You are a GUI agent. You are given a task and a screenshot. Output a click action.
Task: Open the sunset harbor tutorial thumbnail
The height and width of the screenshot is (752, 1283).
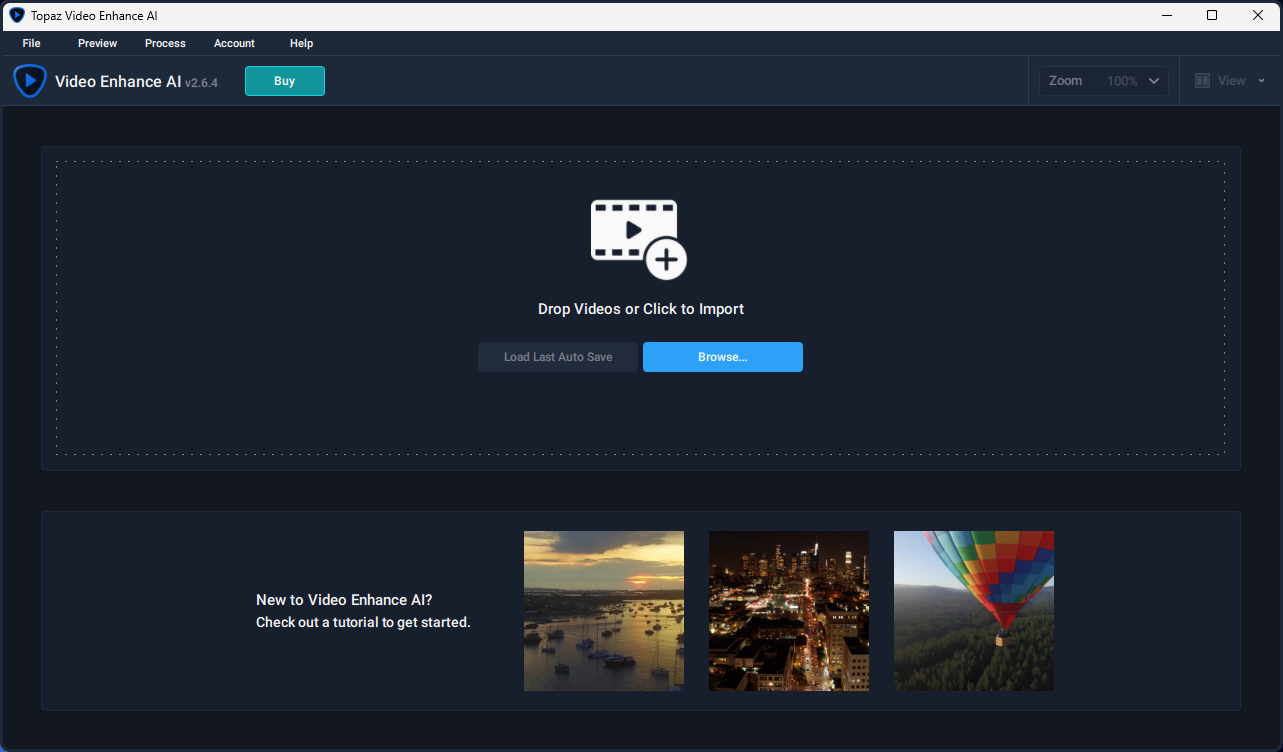pos(604,611)
